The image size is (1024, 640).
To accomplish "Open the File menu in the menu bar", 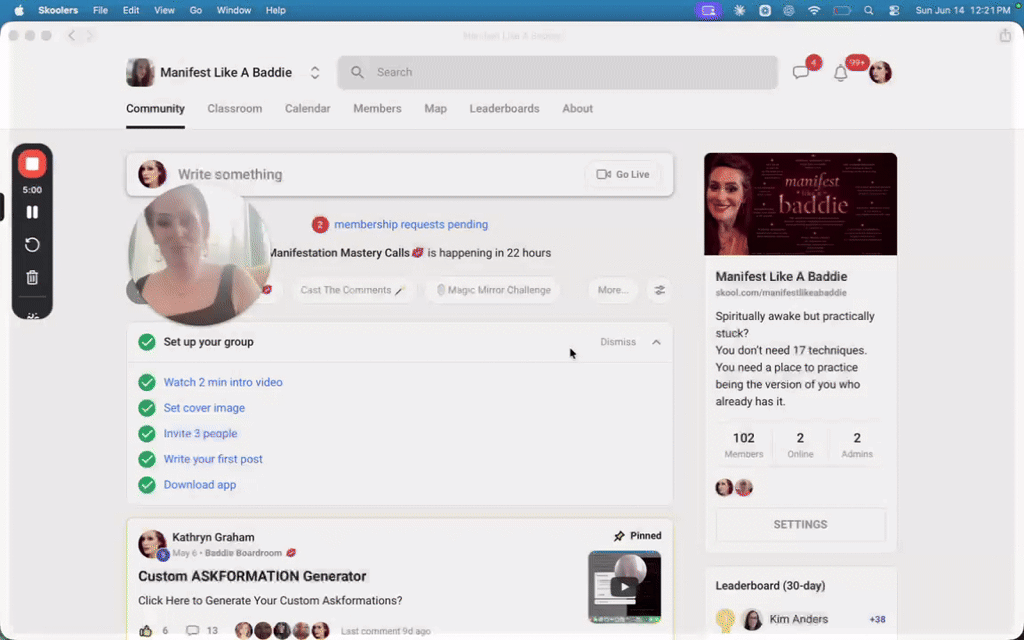I will pyautogui.click(x=100, y=10).
